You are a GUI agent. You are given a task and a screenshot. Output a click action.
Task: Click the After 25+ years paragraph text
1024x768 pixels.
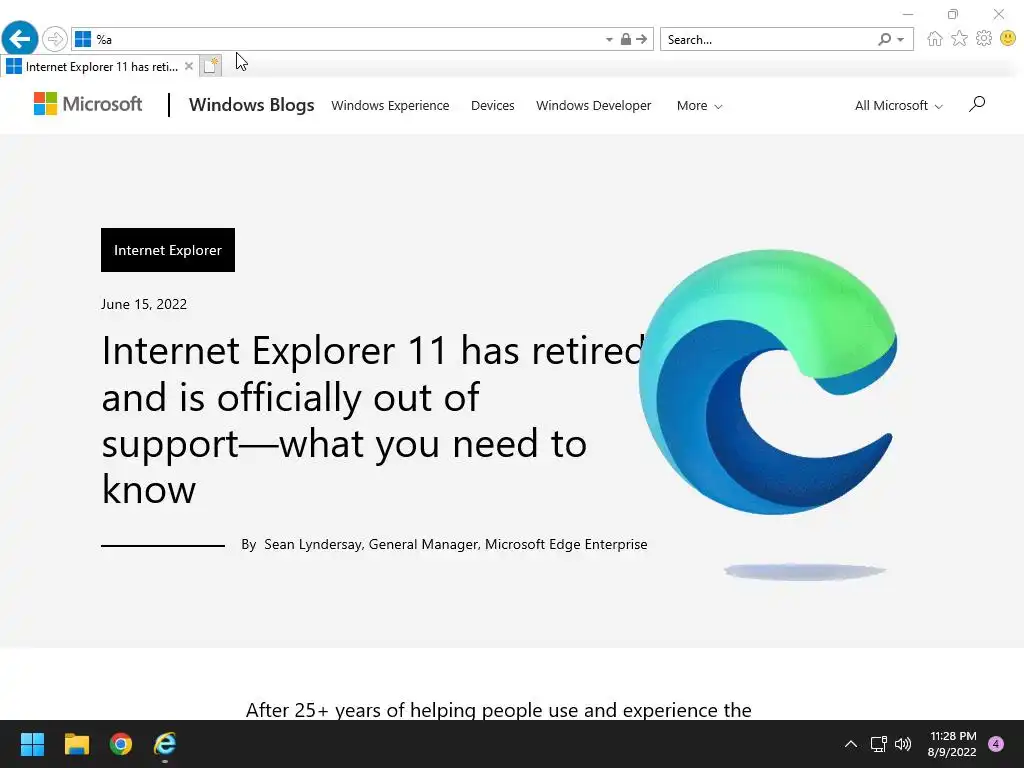pos(498,710)
